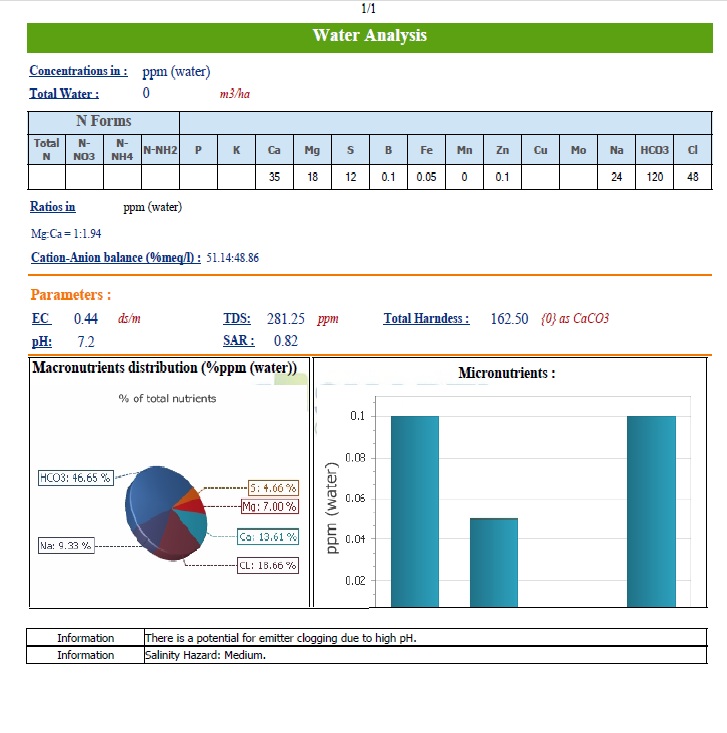
Task: Click the balance value '51.14:48.86'
Action: tap(232, 258)
